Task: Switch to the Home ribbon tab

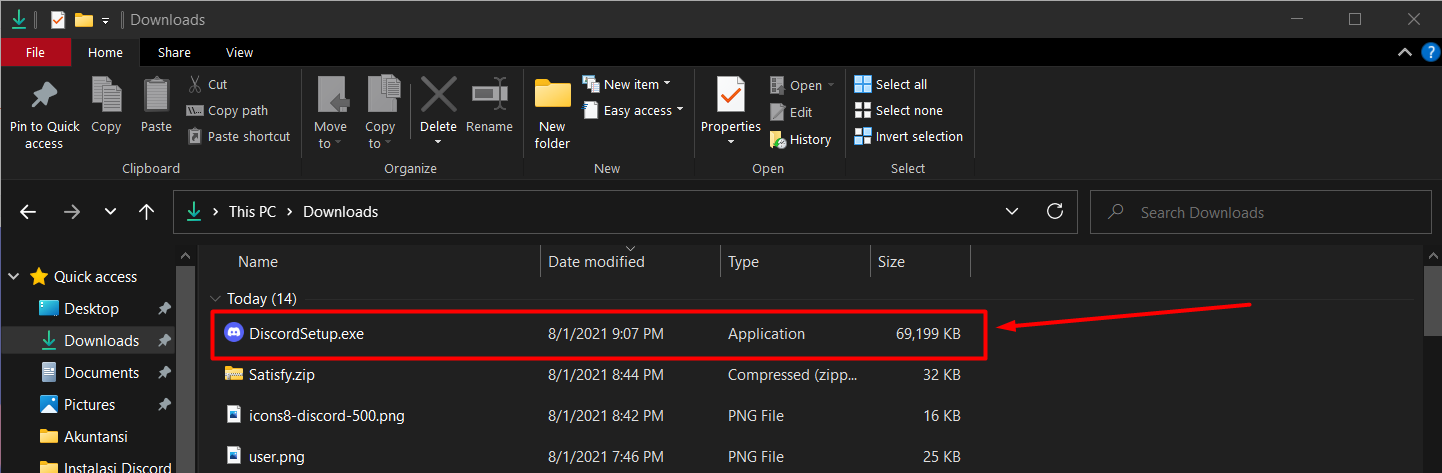Action: [x=106, y=53]
